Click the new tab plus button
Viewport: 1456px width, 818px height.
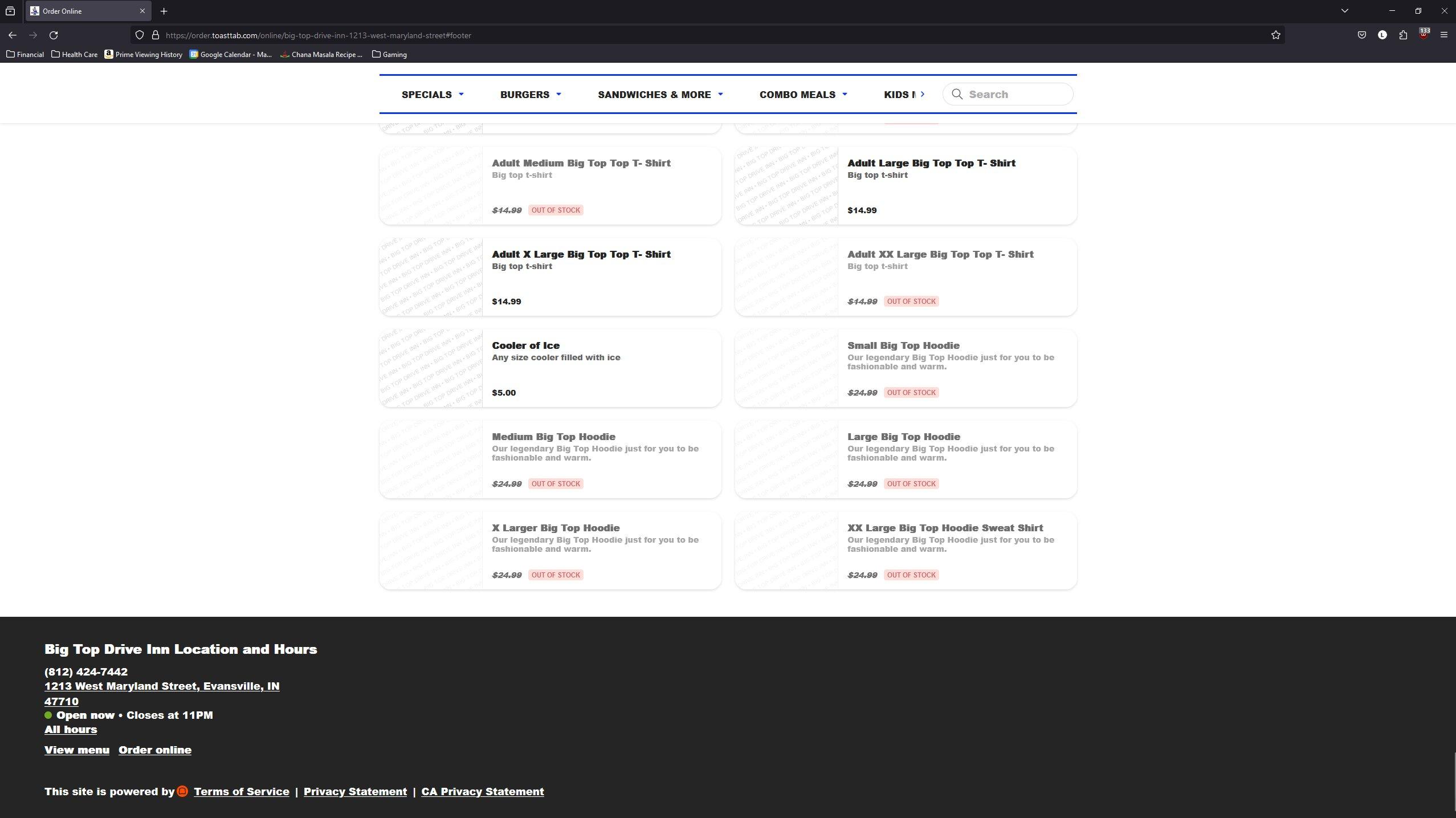tap(164, 11)
